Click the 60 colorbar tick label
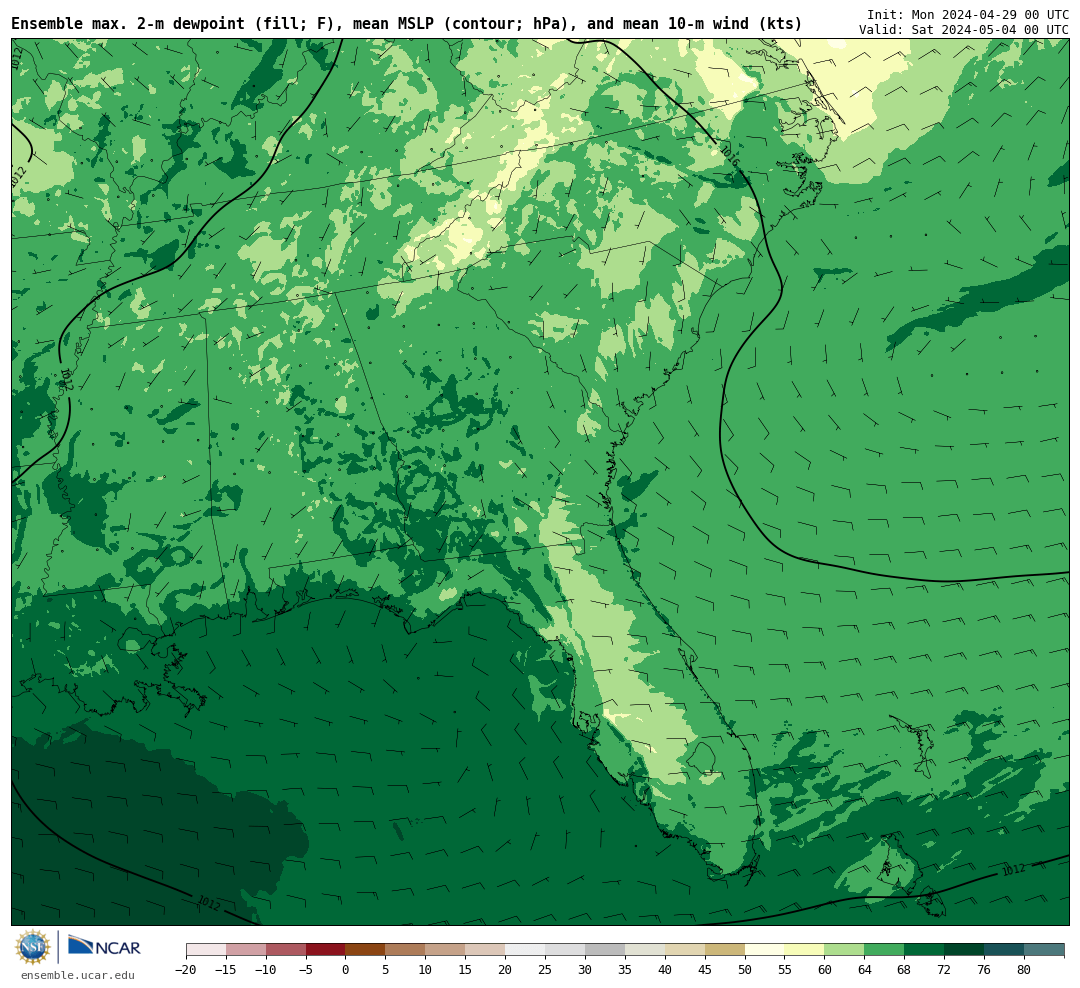Screen dimensions: 1080x988 point(825,970)
